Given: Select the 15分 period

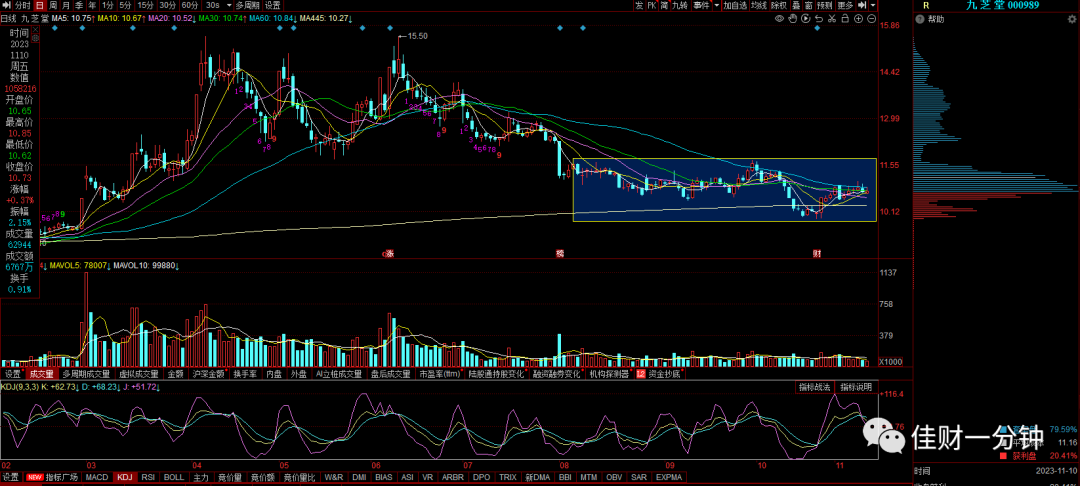Looking at the screenshot, I should 145,5.
